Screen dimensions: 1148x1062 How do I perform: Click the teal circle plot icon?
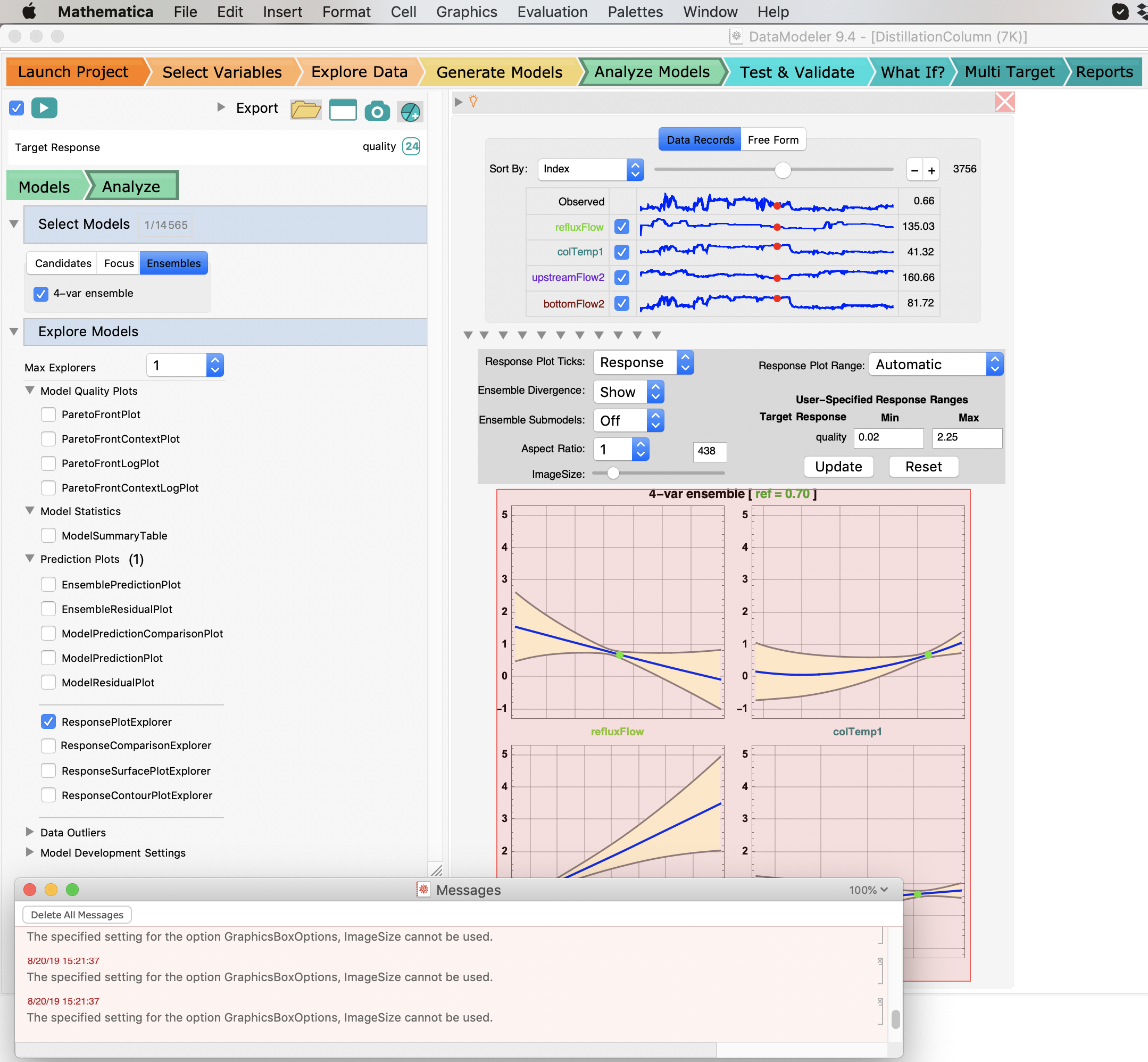pyautogui.click(x=410, y=112)
